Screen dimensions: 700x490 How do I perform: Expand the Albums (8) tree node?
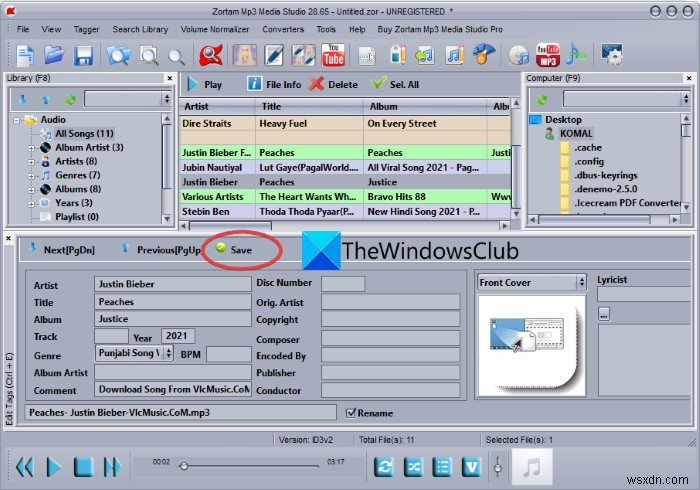pos(31,190)
